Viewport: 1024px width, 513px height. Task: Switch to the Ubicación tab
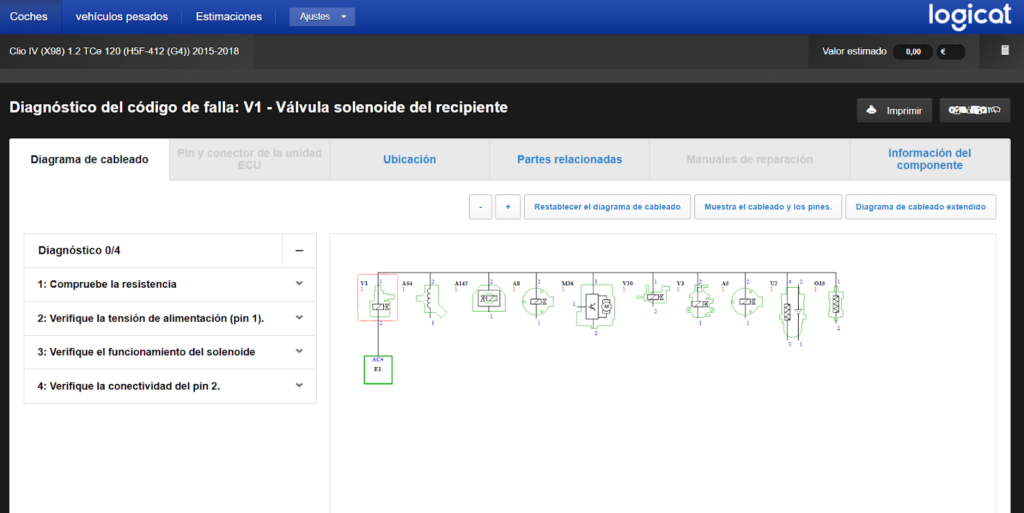coord(409,159)
